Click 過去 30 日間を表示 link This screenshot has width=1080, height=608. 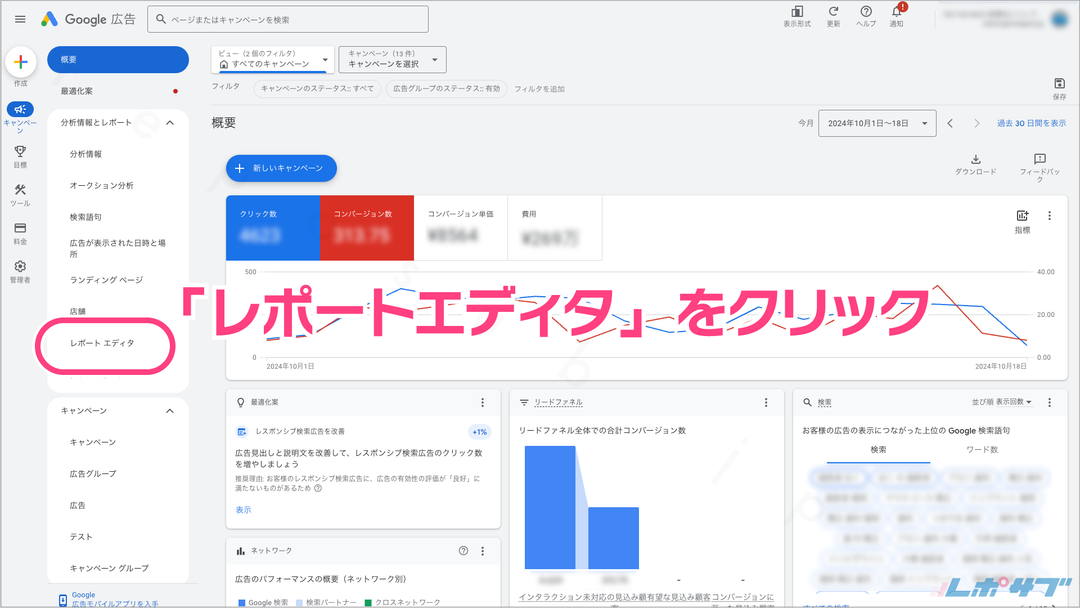coord(1031,123)
